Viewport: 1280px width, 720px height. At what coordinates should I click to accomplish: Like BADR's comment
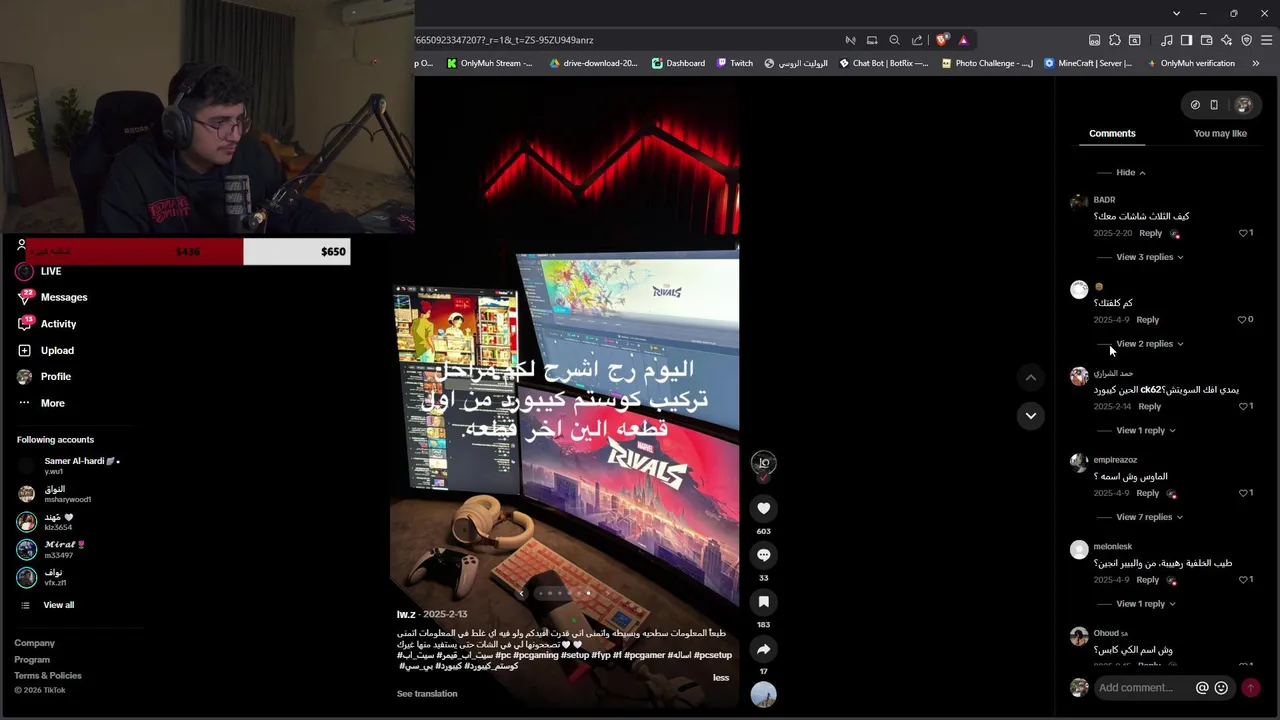point(1245,233)
